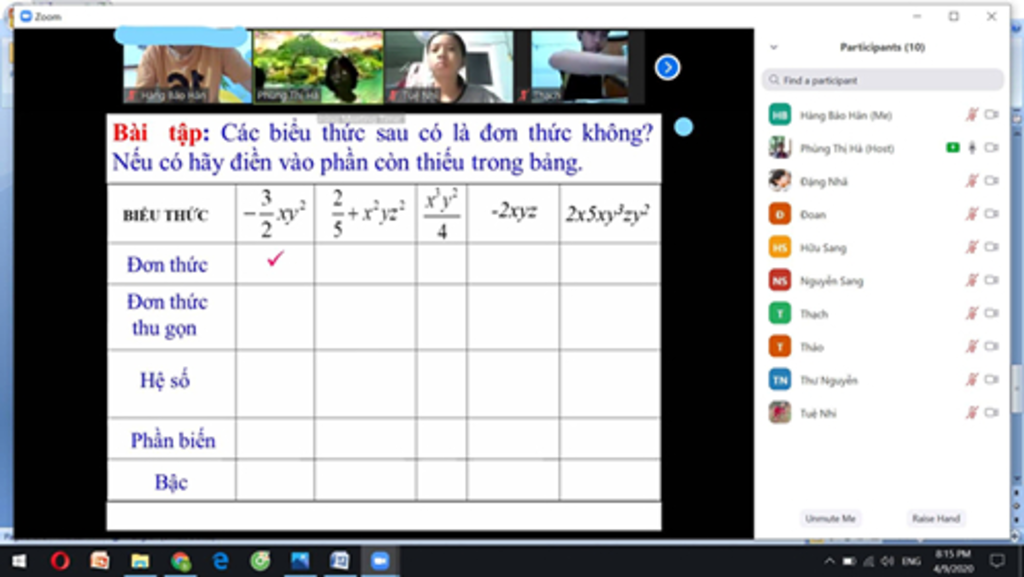
Task: Select the Thạch video thumbnail
Action: (580, 67)
